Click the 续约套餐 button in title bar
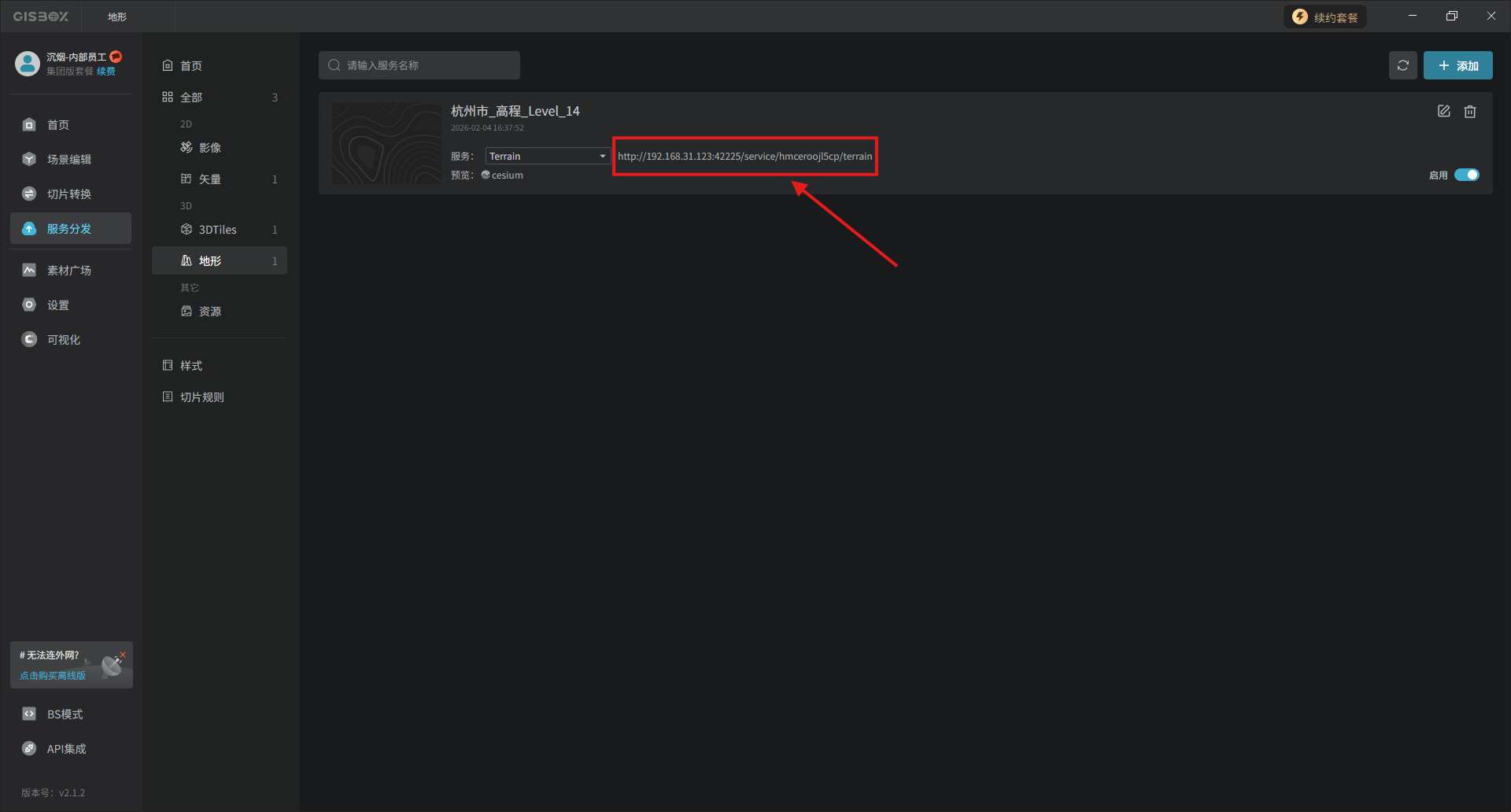The width and height of the screenshot is (1511, 812). [1325, 17]
